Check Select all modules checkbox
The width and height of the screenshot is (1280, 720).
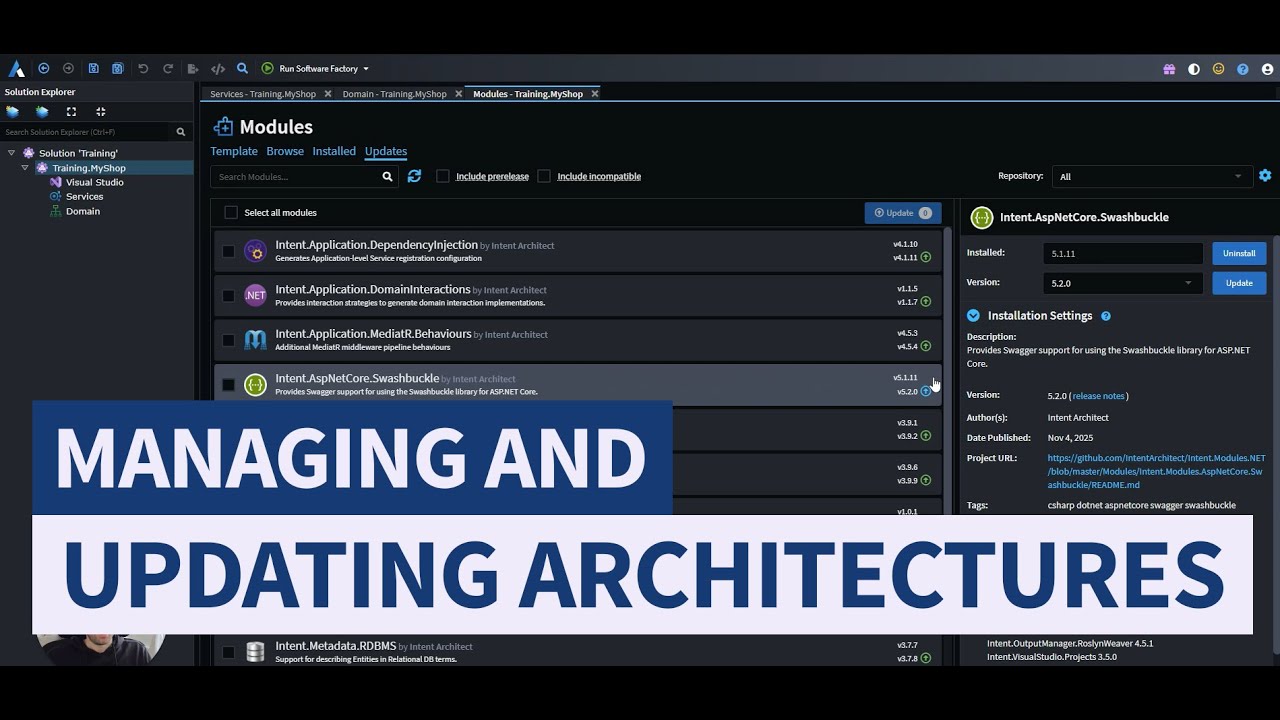tap(231, 212)
